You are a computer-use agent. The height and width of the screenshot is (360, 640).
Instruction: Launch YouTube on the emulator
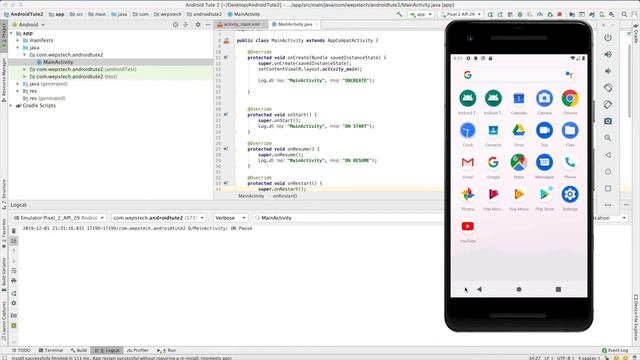[x=468, y=227]
